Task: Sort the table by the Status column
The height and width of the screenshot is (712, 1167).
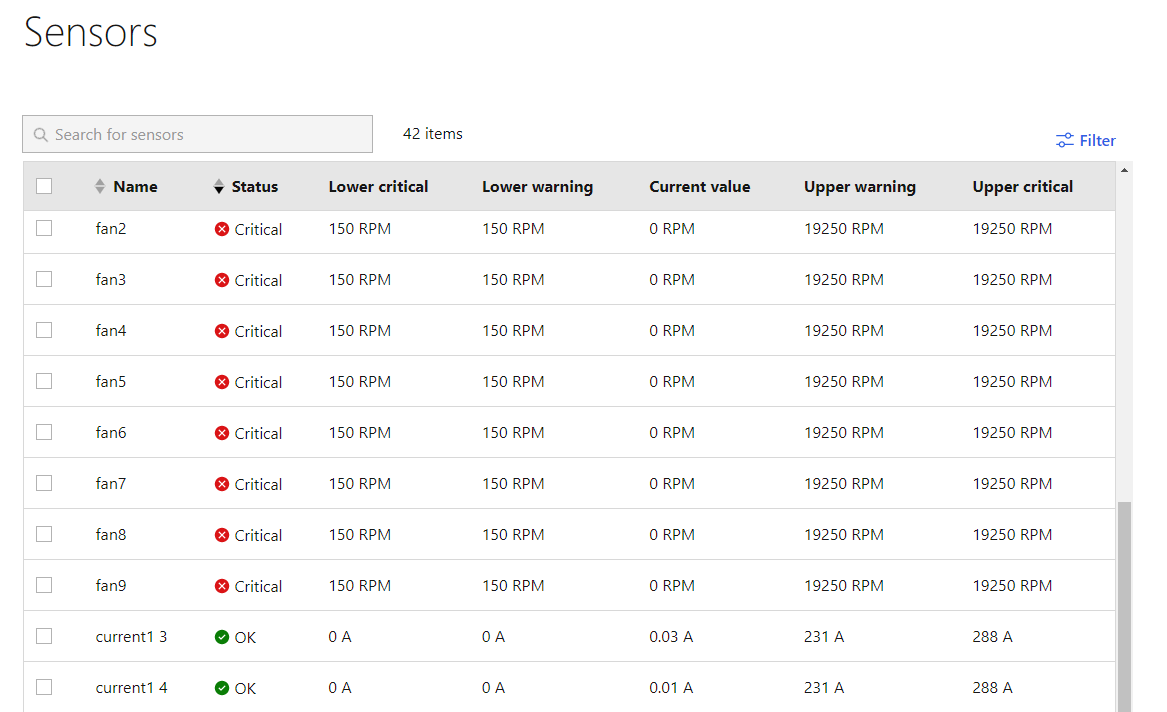Action: [x=254, y=187]
